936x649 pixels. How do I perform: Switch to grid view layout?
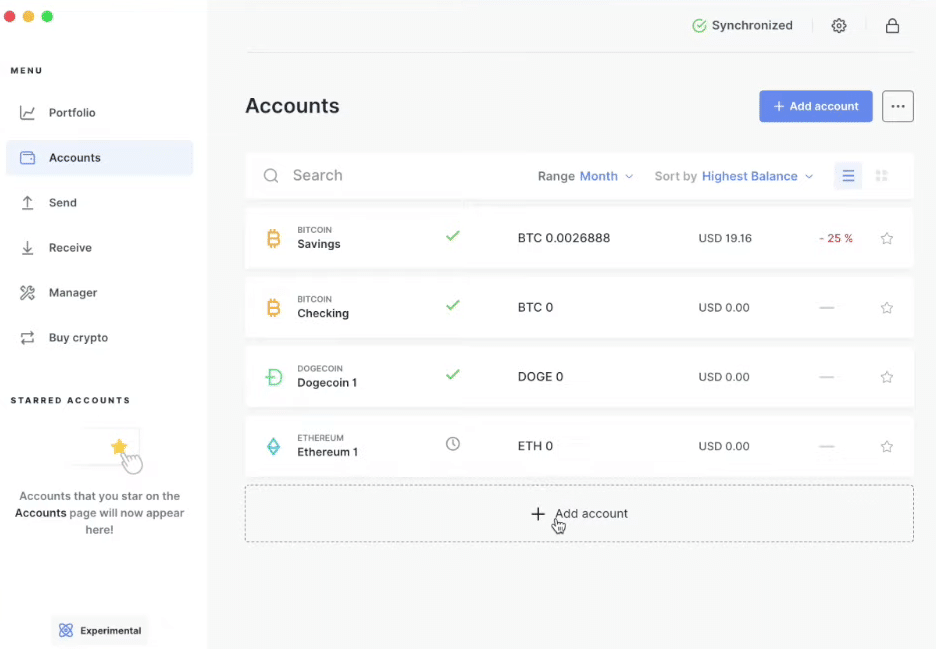[881, 176]
